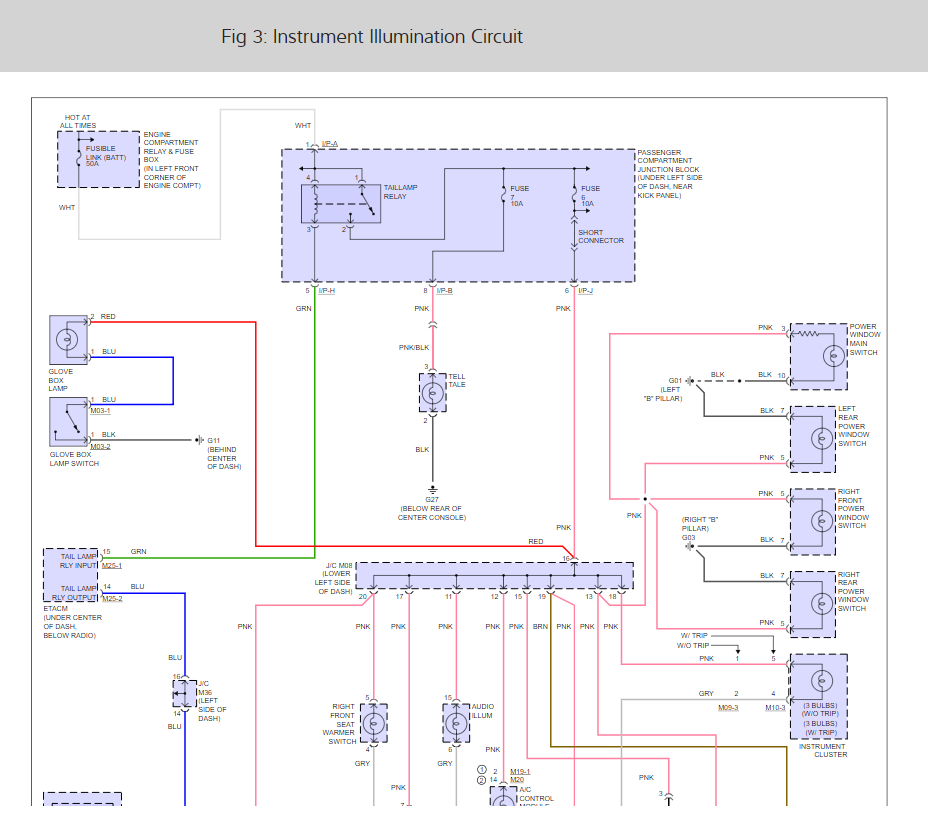Click the Fuse 7 10A symbol
The width and height of the screenshot is (928, 832).
504,195
